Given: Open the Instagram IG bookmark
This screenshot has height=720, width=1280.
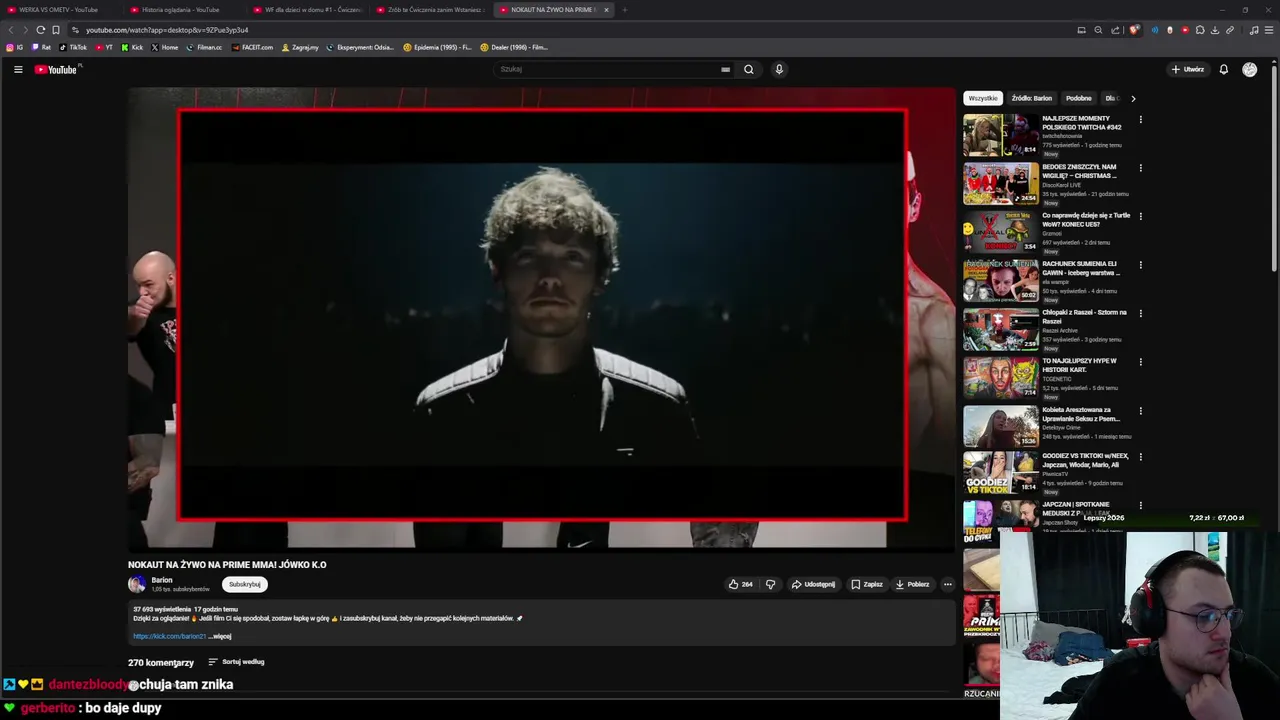Looking at the screenshot, I should click(15, 47).
